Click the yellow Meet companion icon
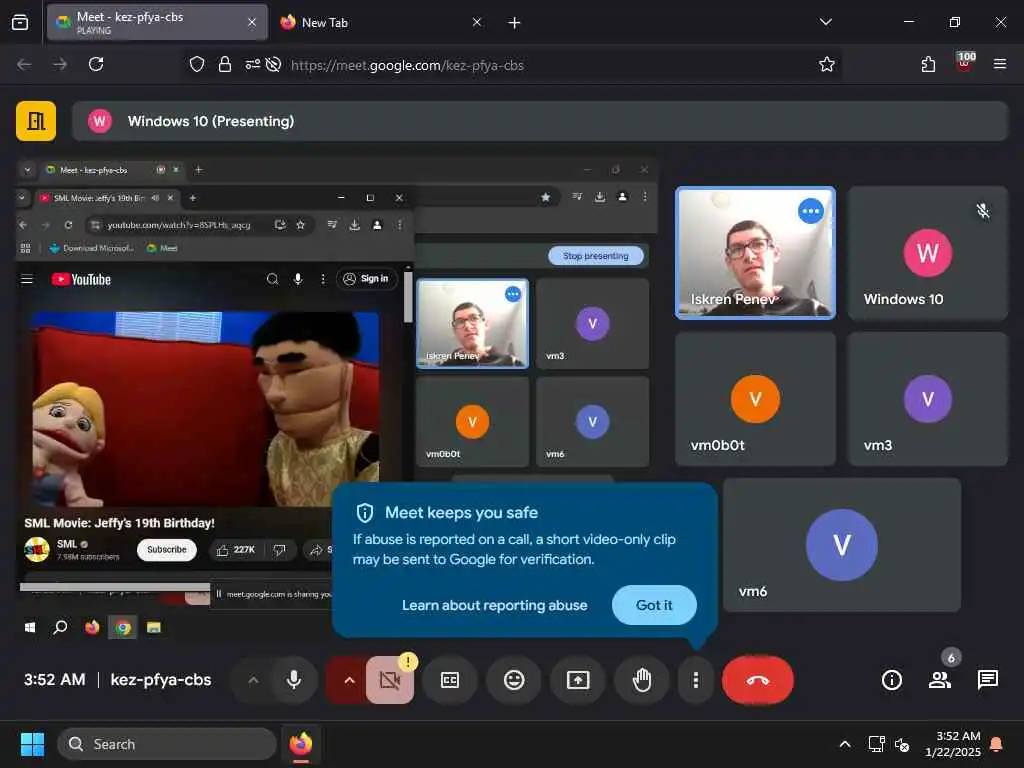The image size is (1024, 768). [36, 121]
